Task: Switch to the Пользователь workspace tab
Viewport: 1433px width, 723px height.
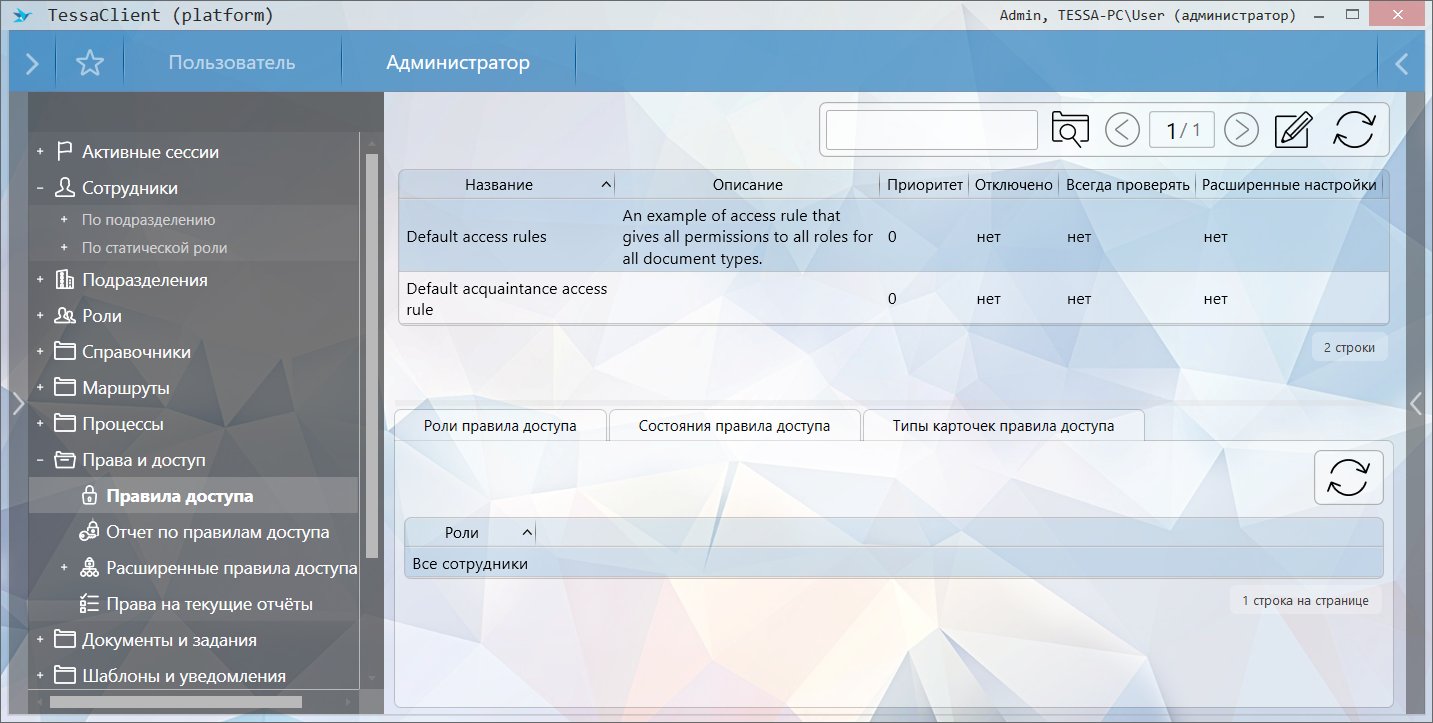Action: point(231,63)
